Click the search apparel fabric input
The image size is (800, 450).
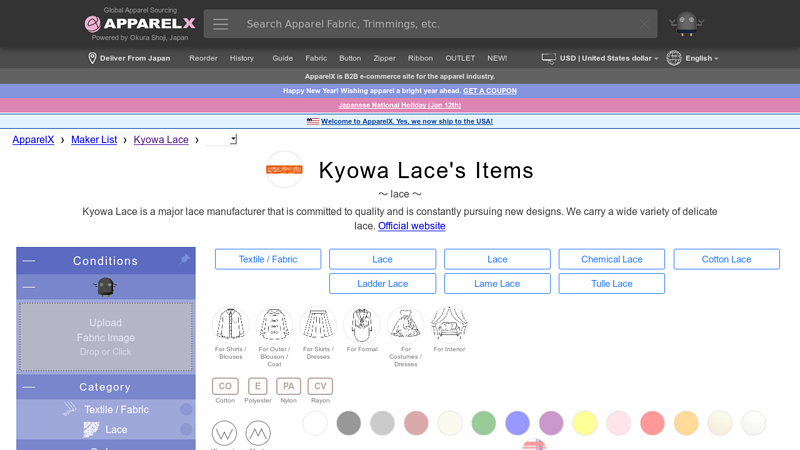439,24
